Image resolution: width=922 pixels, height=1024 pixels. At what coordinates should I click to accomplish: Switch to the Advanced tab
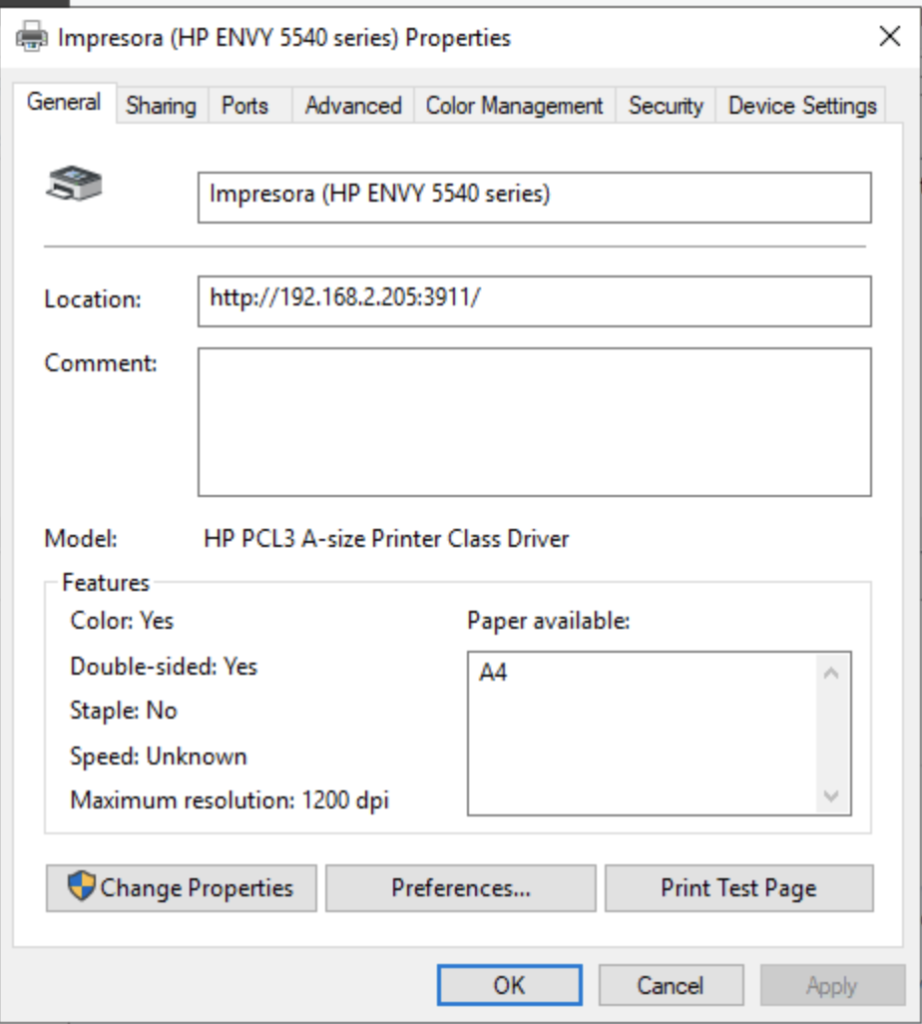[352, 105]
